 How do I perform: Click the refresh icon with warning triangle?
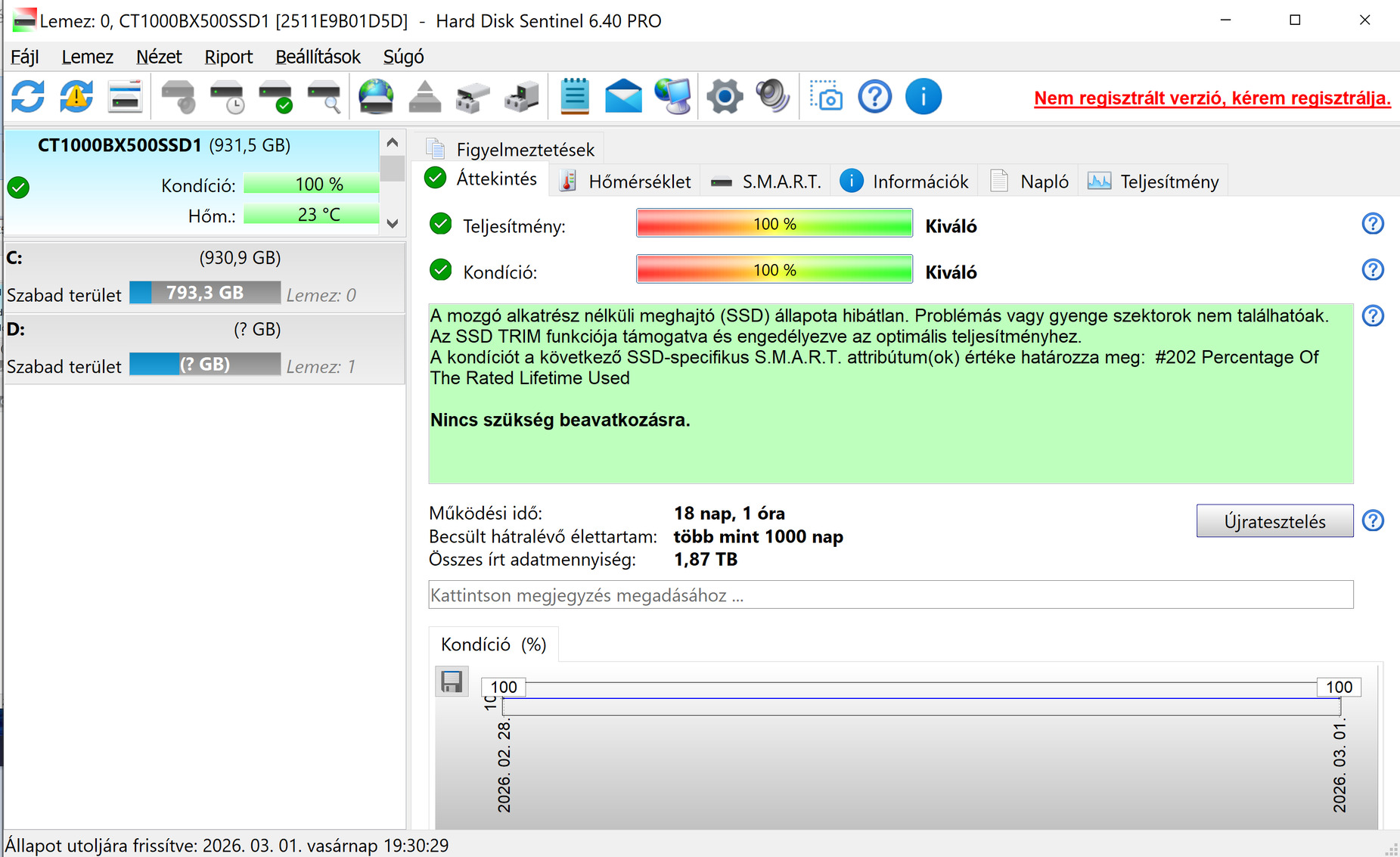[76, 97]
